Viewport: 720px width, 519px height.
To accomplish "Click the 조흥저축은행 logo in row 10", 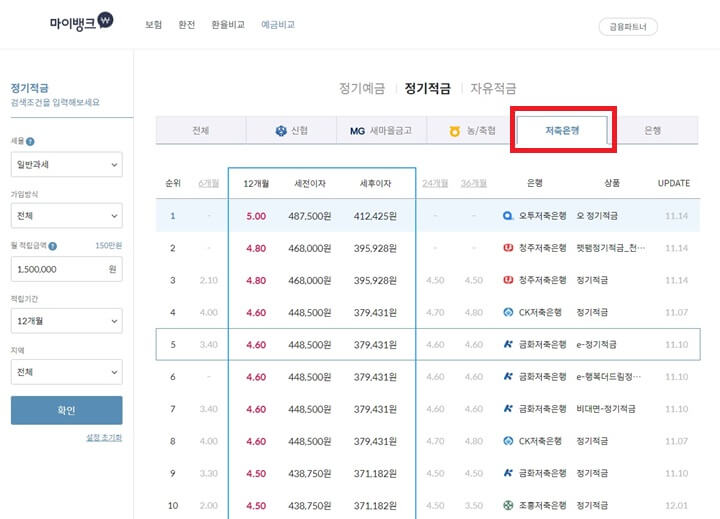I will (508, 505).
